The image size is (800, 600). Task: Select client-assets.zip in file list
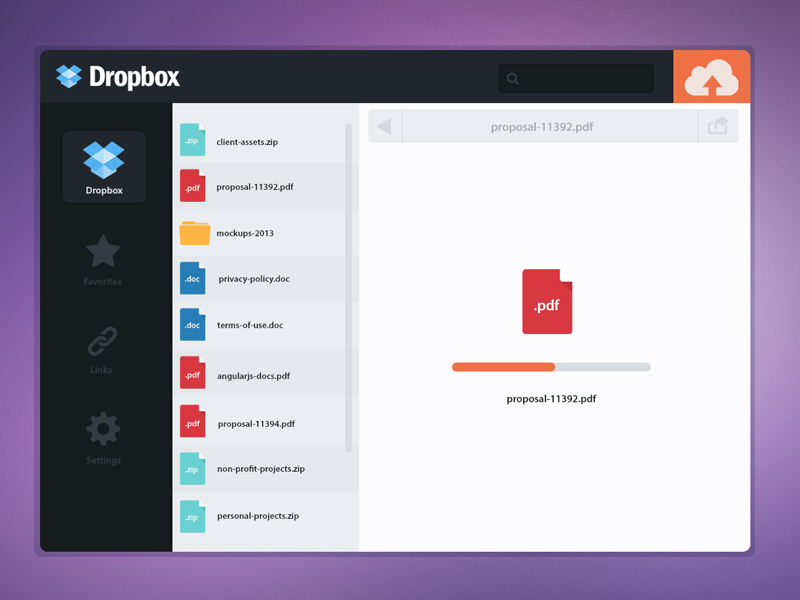point(247,142)
